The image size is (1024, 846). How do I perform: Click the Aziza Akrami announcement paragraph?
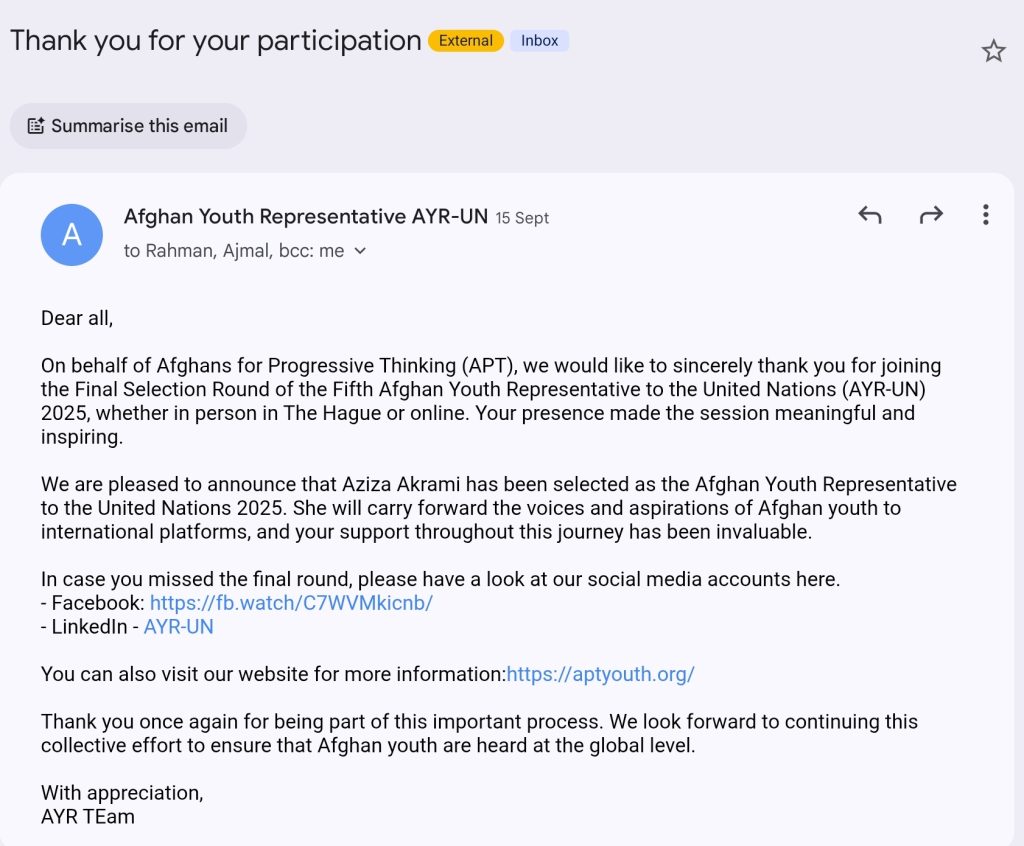(x=498, y=508)
